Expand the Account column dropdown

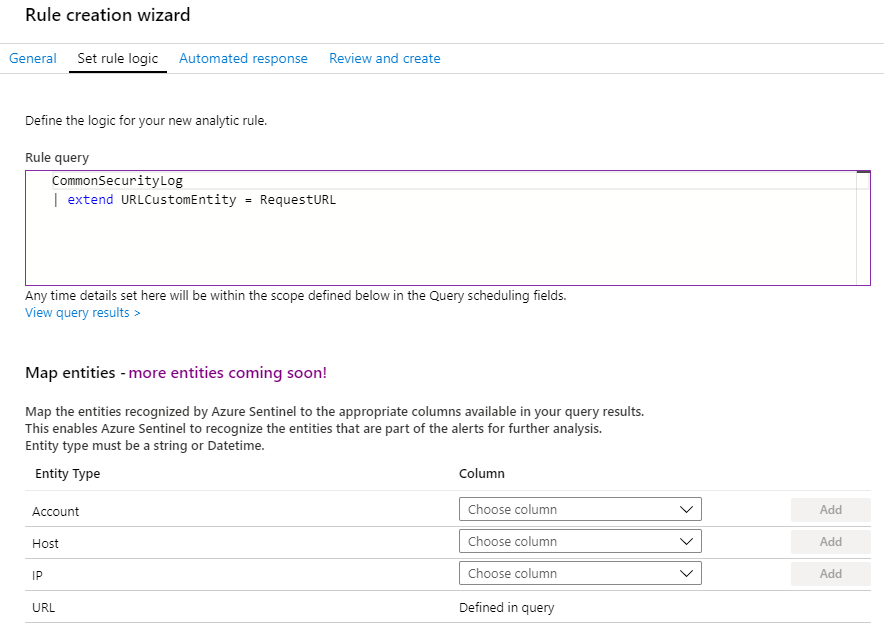point(580,510)
